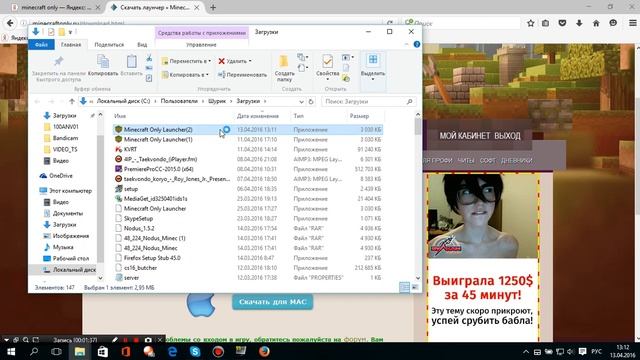Open Microsoft Edge from the taskbar
Screen dimensions: 640x360
(x=172, y=351)
